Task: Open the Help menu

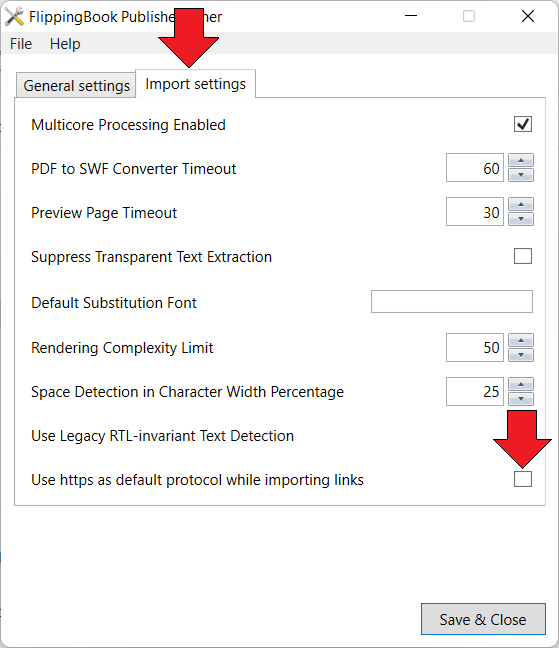Action: pos(65,44)
